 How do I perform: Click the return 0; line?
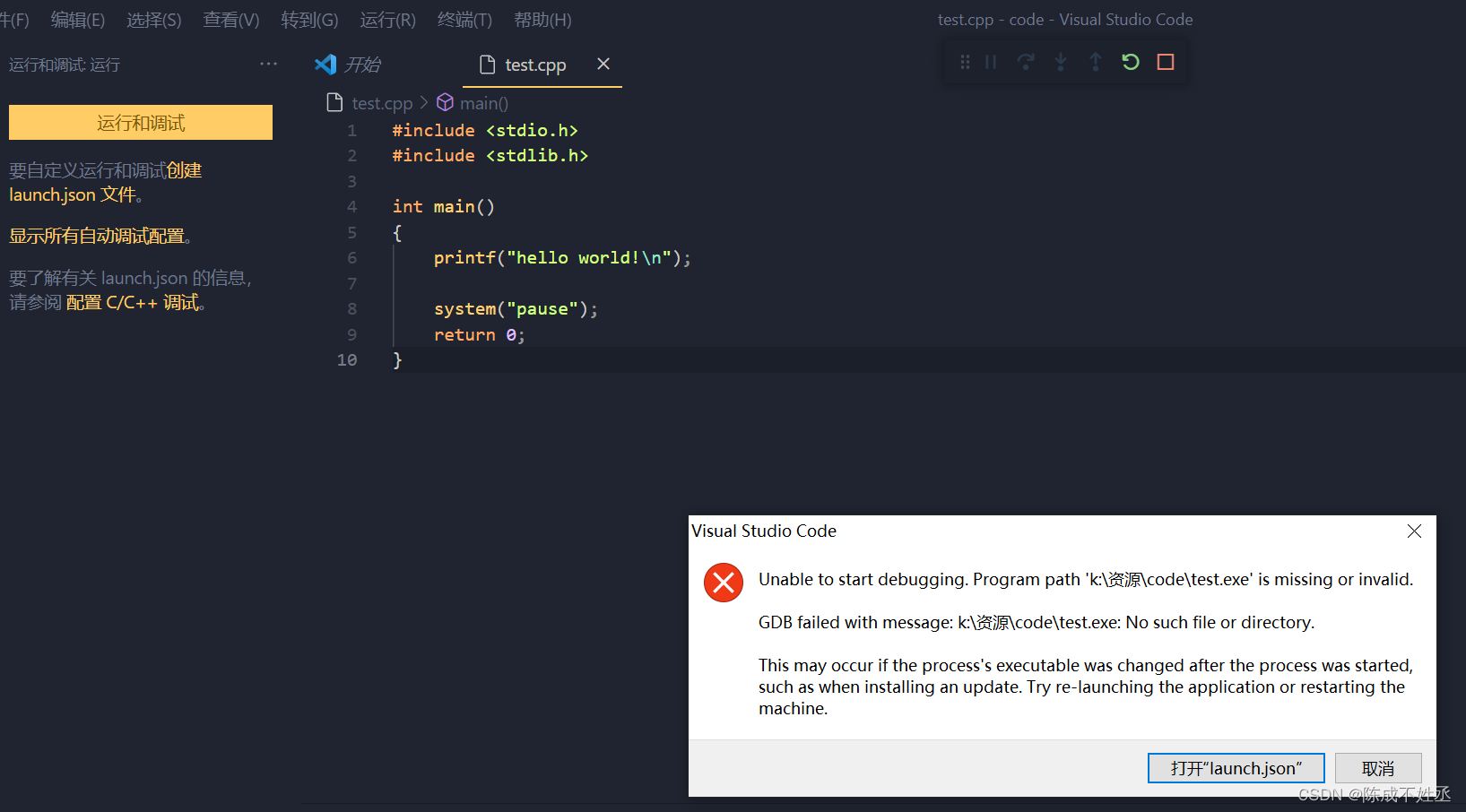coord(479,335)
